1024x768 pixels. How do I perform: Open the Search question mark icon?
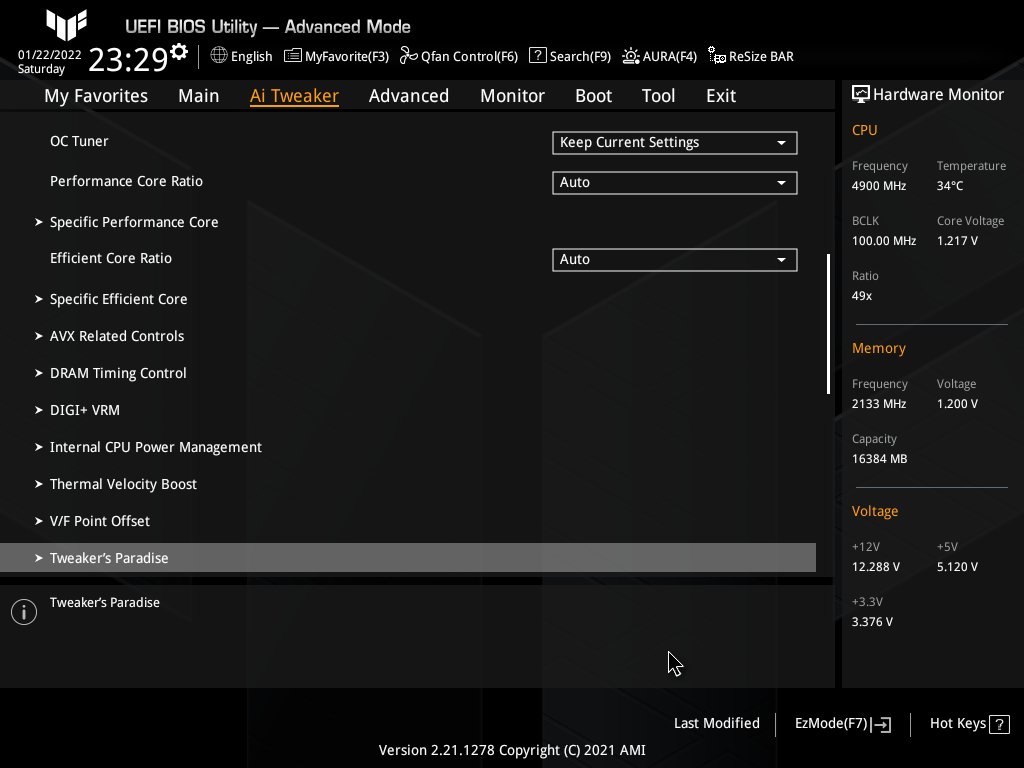click(537, 56)
